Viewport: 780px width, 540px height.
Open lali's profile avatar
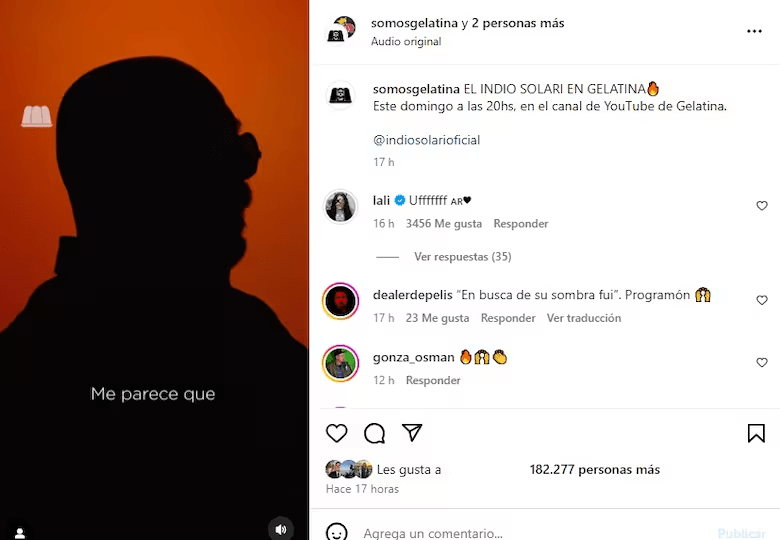pyautogui.click(x=341, y=206)
